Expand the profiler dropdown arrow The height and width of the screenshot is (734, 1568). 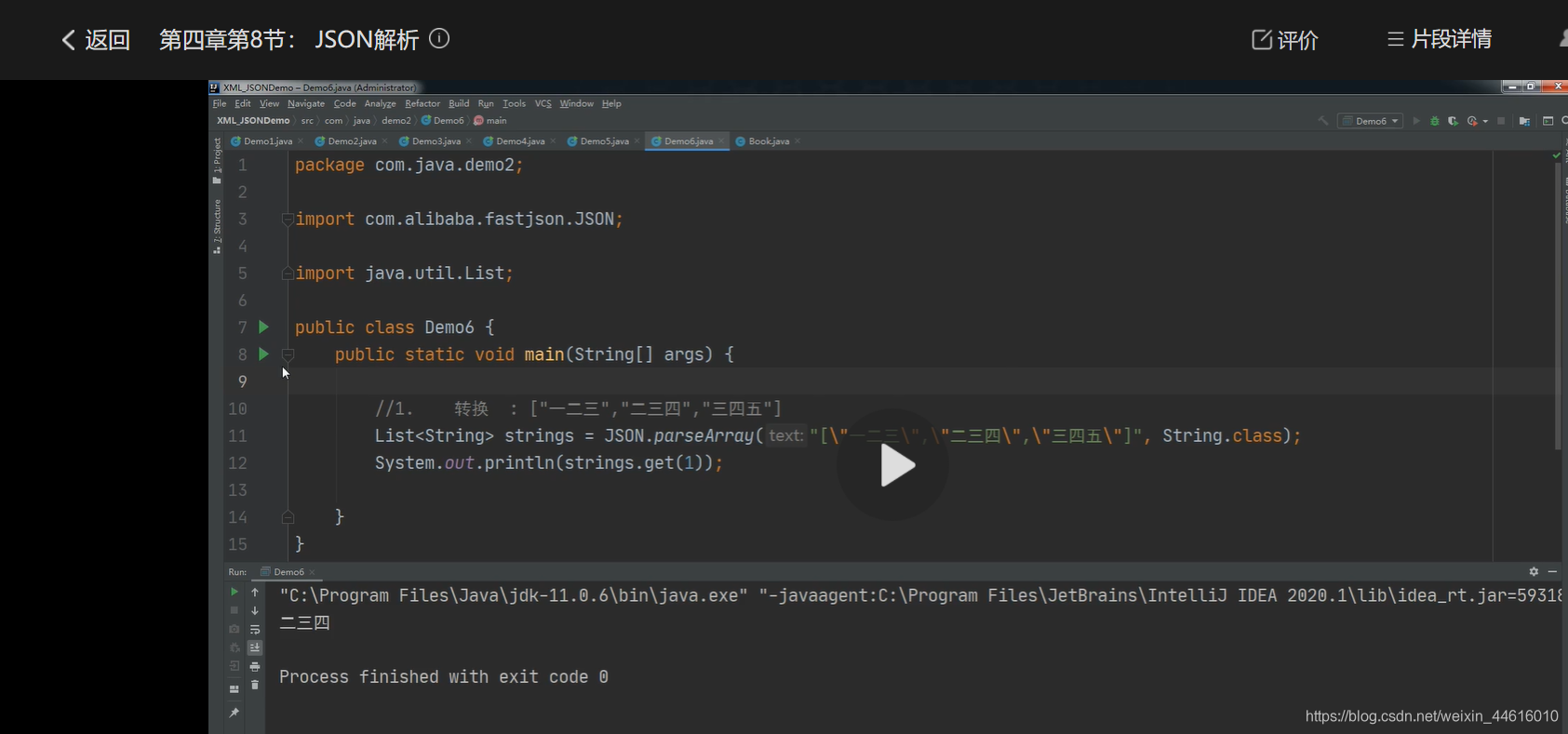pyautogui.click(x=1485, y=122)
